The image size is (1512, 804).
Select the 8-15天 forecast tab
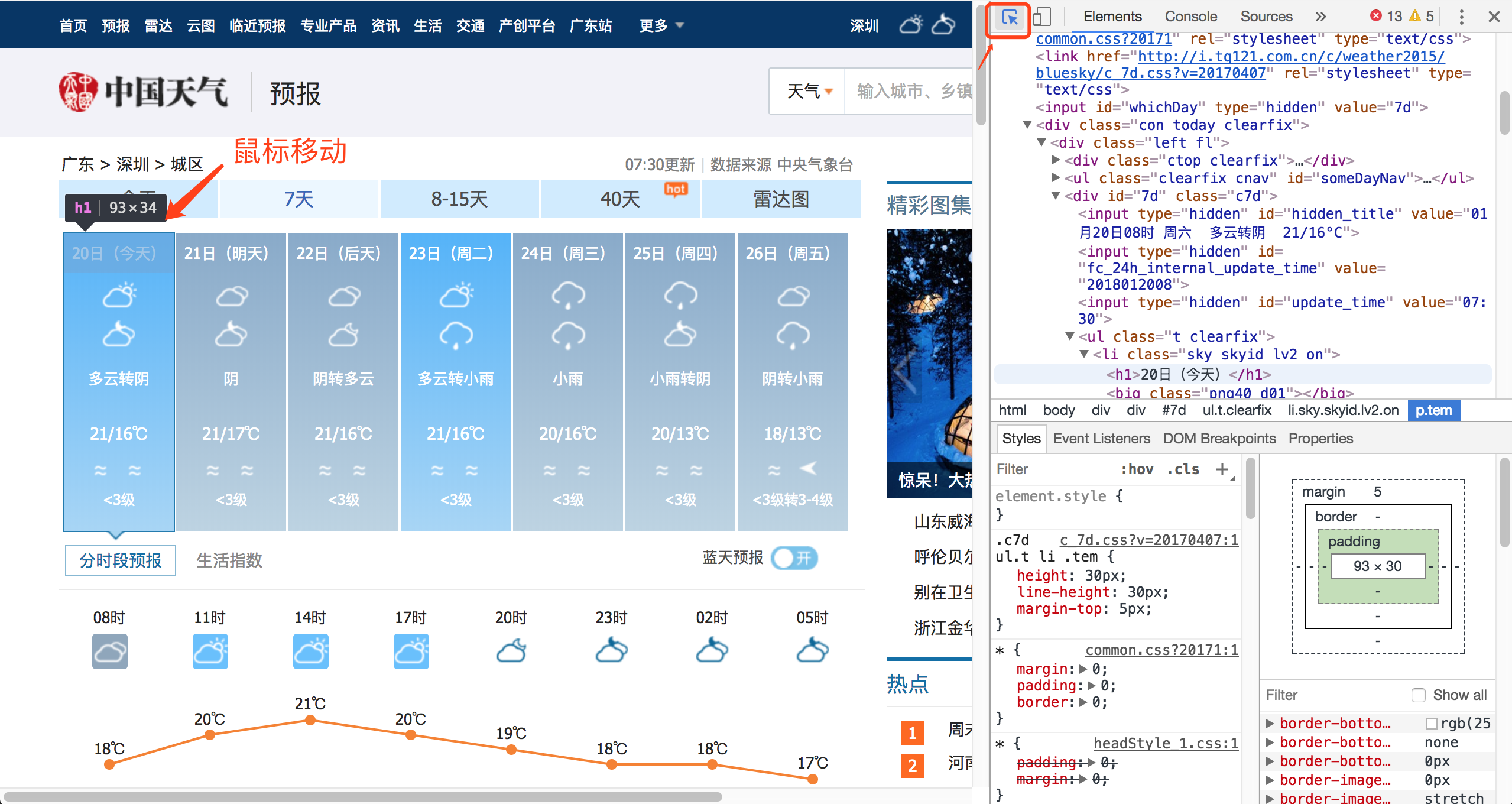click(x=460, y=199)
